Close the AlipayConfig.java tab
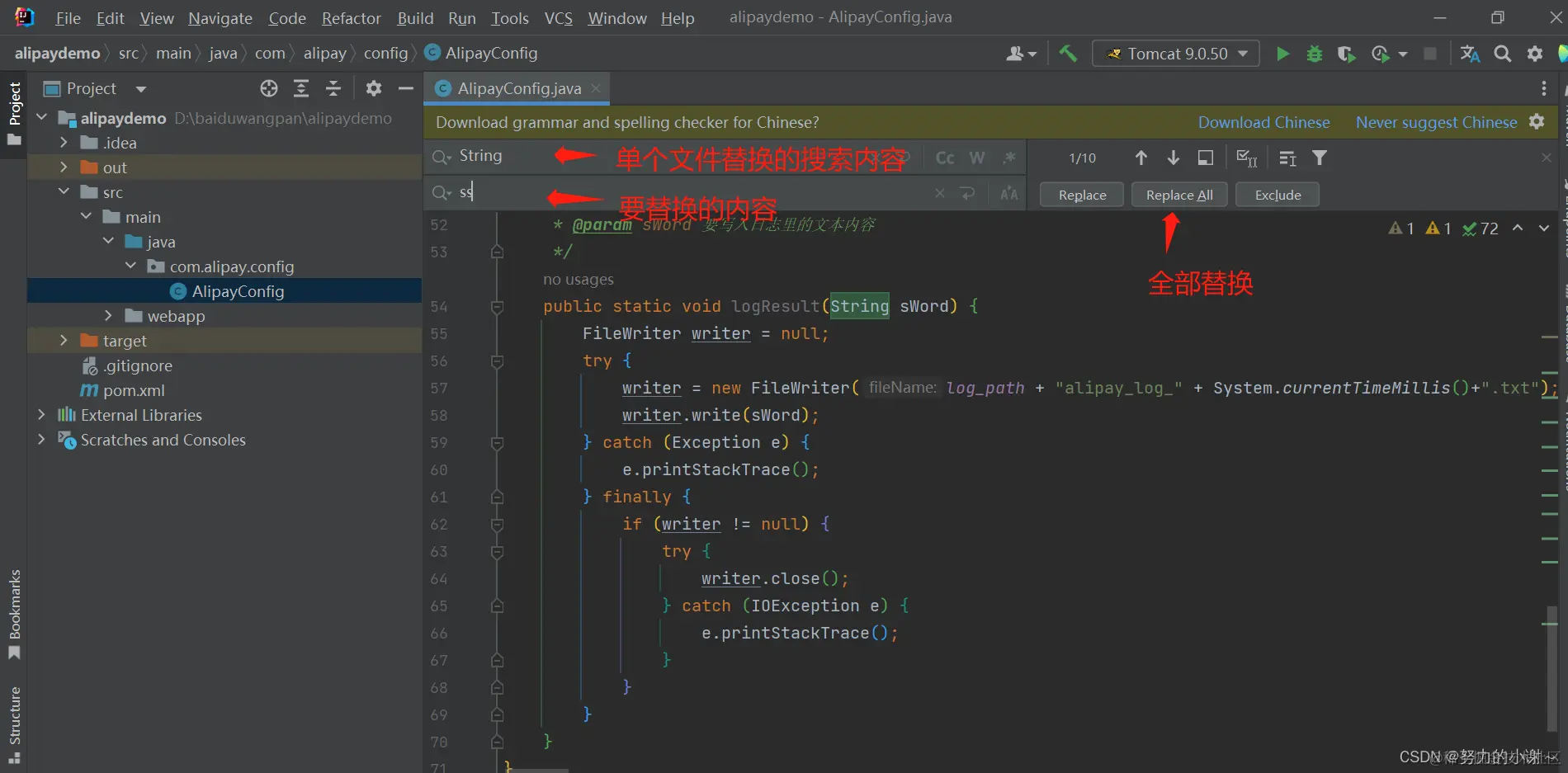Viewport: 1568px width, 773px height. pos(596,87)
